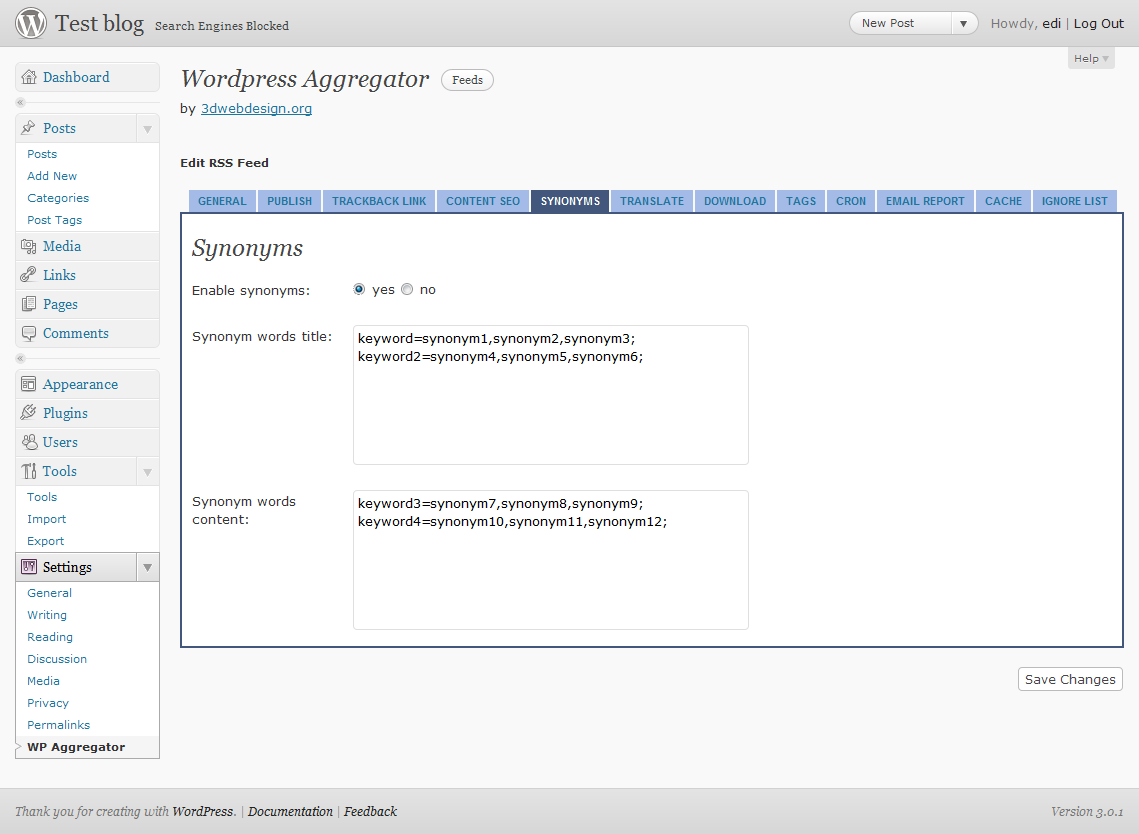
Task: Click the Dashboard home icon
Action: pyautogui.click(x=29, y=77)
